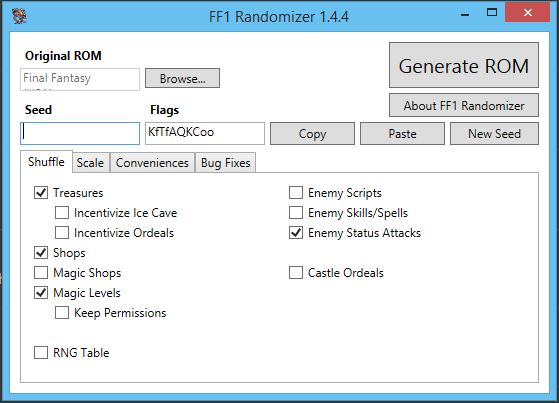Screen dimensions: 559x403
Task: Click the Generate ROM button
Action: click(464, 65)
